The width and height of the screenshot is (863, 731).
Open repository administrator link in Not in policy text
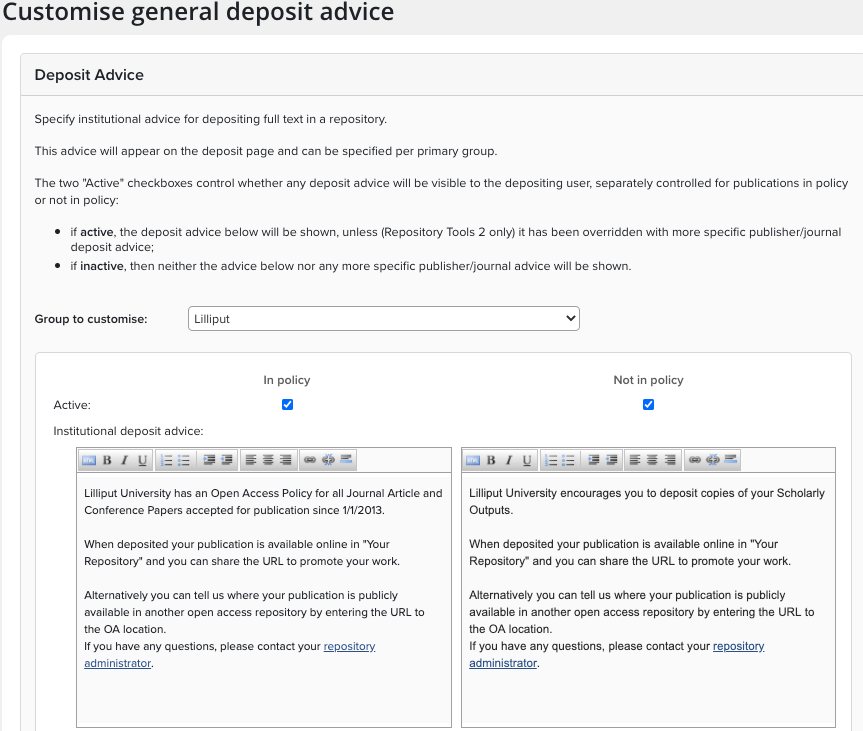(738, 646)
